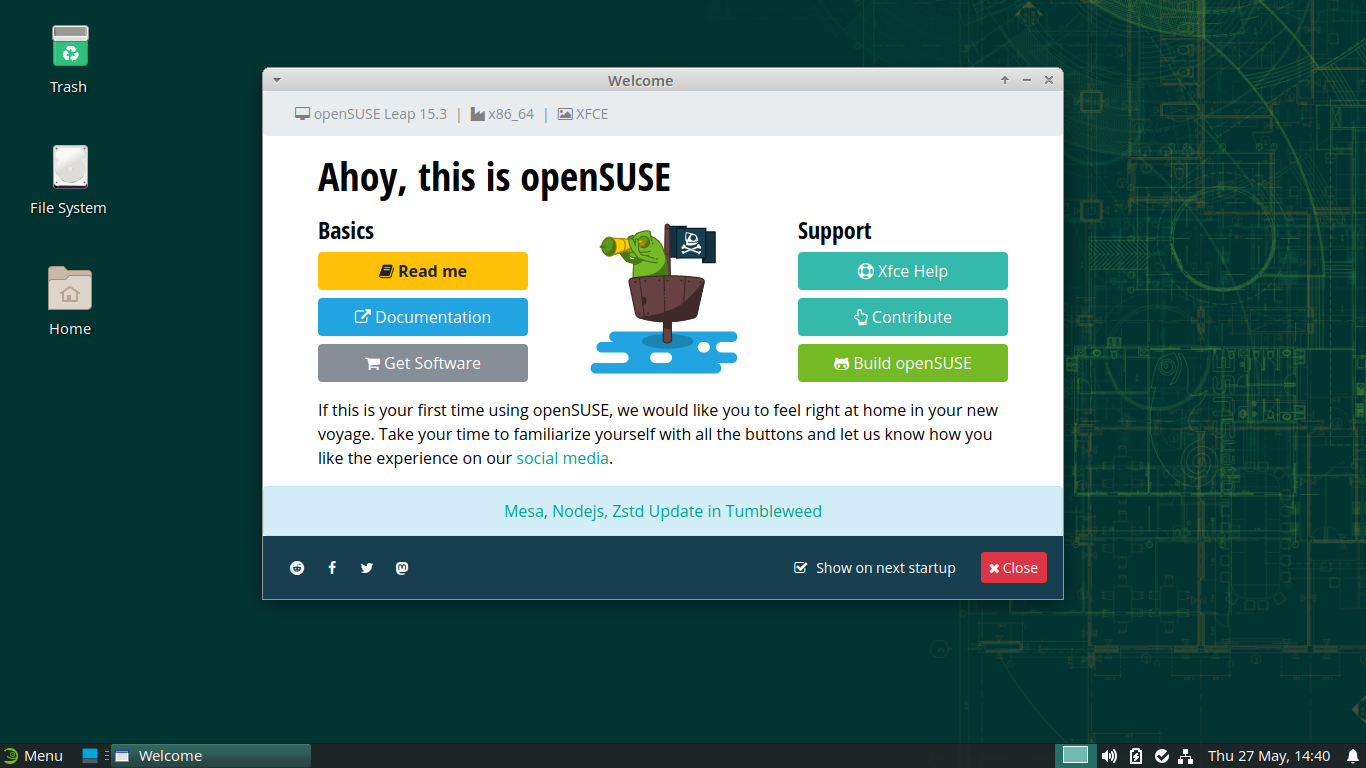Select the Welcome taskbar window entry

coord(211,756)
